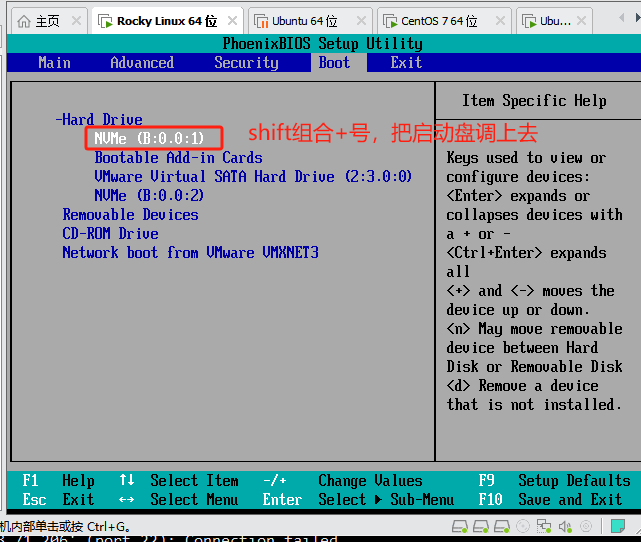Close the Ubuntu 64 位 tab
Viewport: 641px width, 542px height.
pos(361,20)
